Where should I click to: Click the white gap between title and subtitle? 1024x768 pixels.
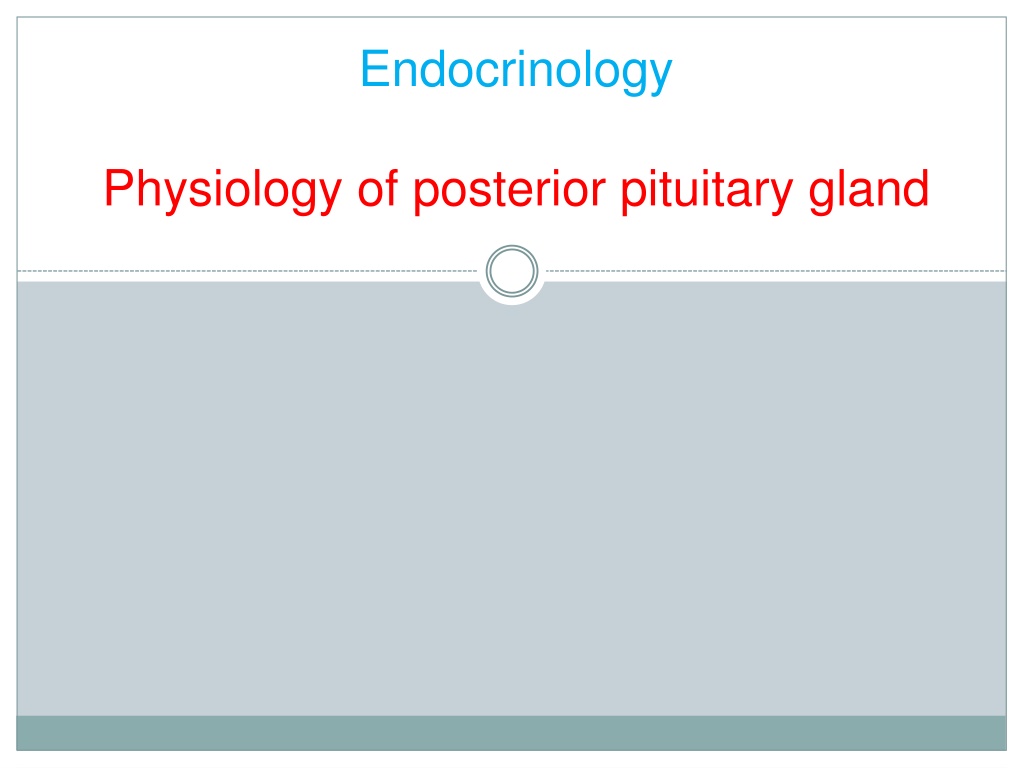[x=511, y=131]
